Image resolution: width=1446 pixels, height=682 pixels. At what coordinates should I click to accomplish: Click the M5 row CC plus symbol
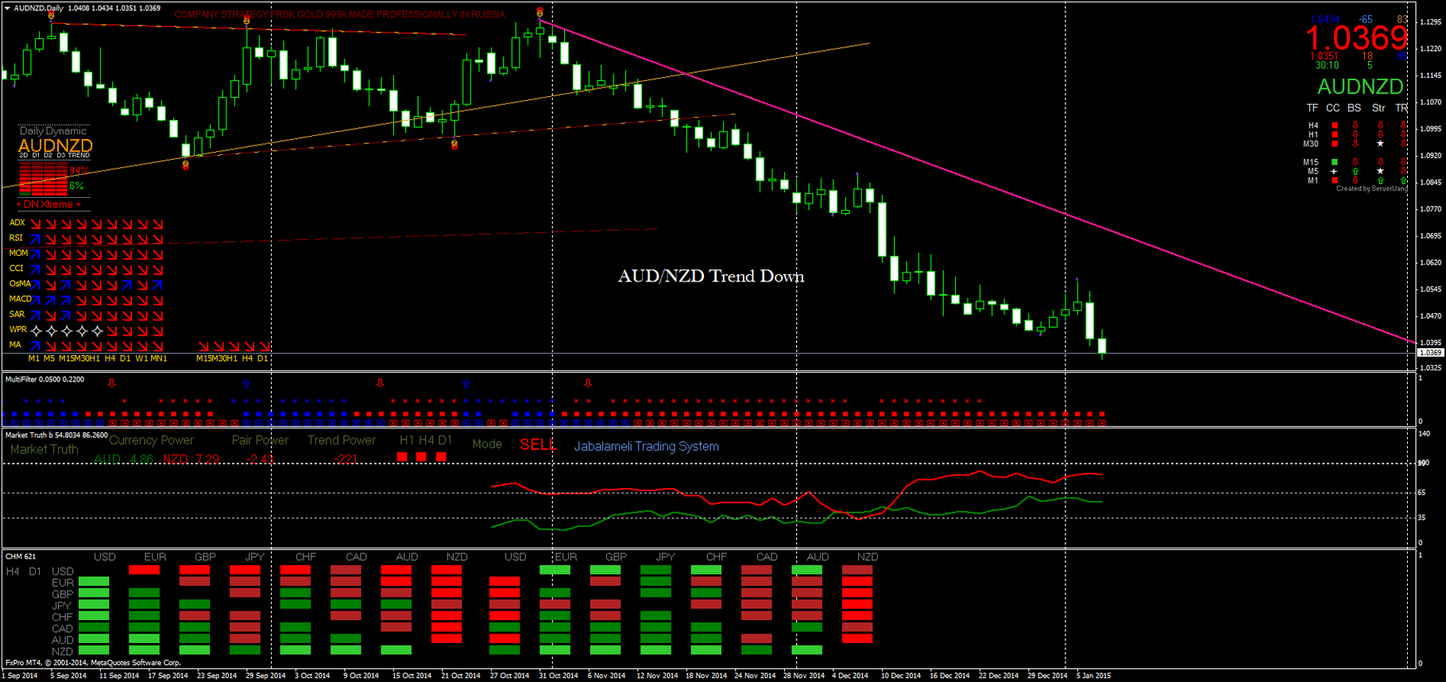pos(1335,171)
